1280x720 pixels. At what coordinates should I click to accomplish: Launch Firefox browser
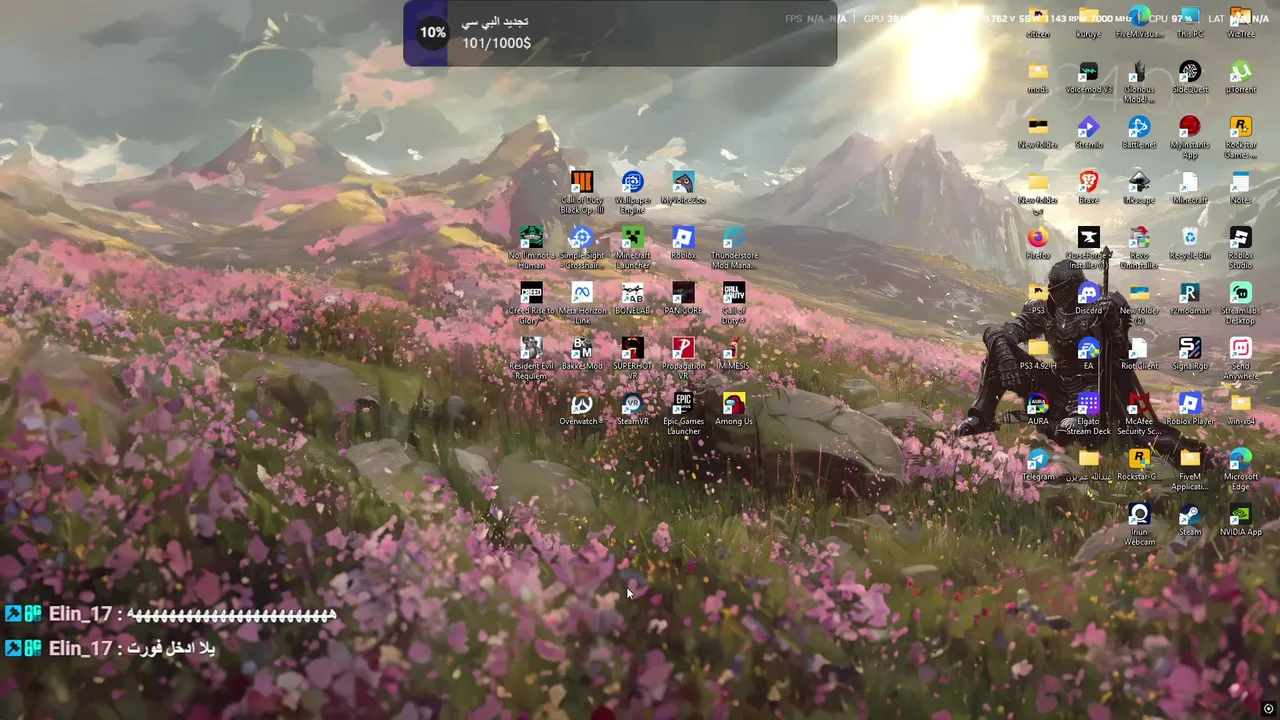click(1038, 237)
